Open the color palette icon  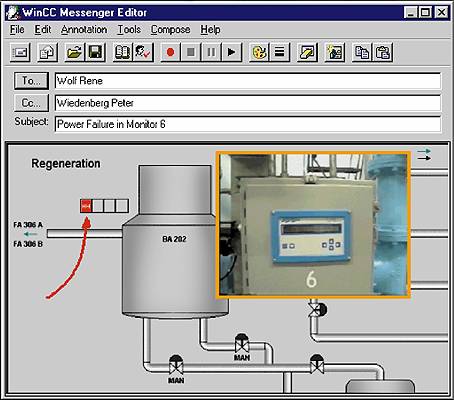point(259,52)
